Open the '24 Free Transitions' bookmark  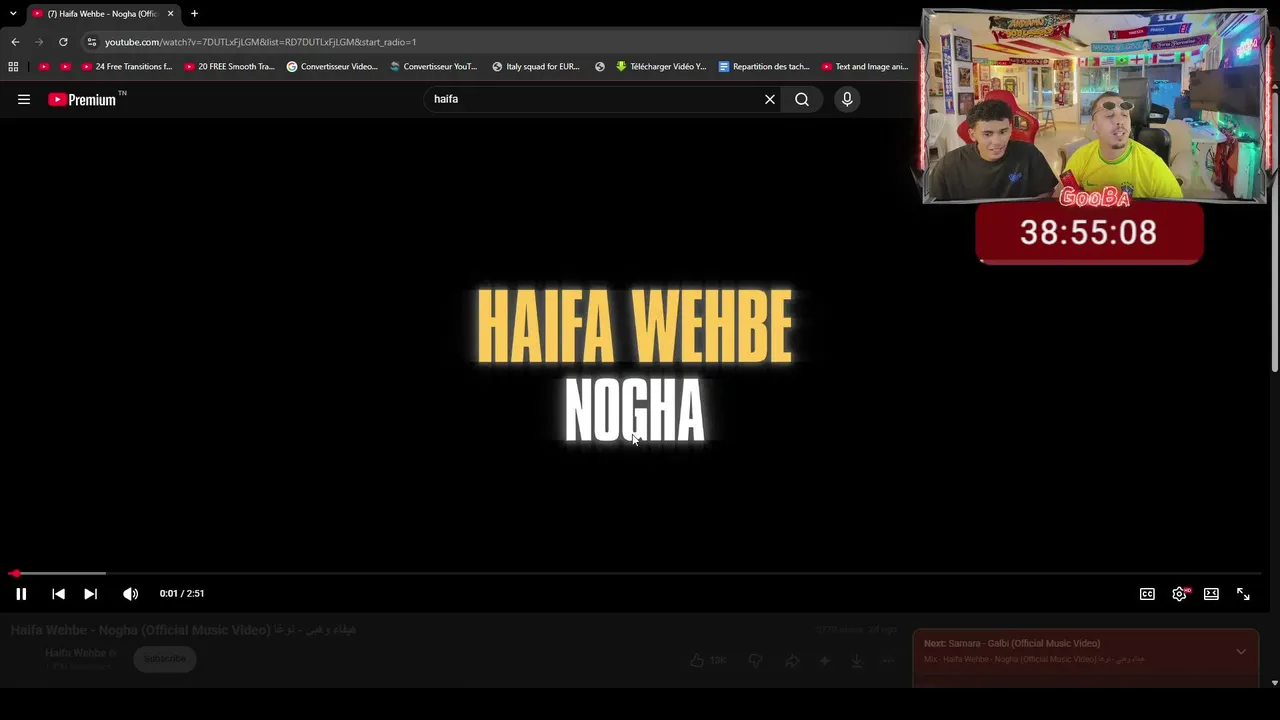[x=126, y=67]
